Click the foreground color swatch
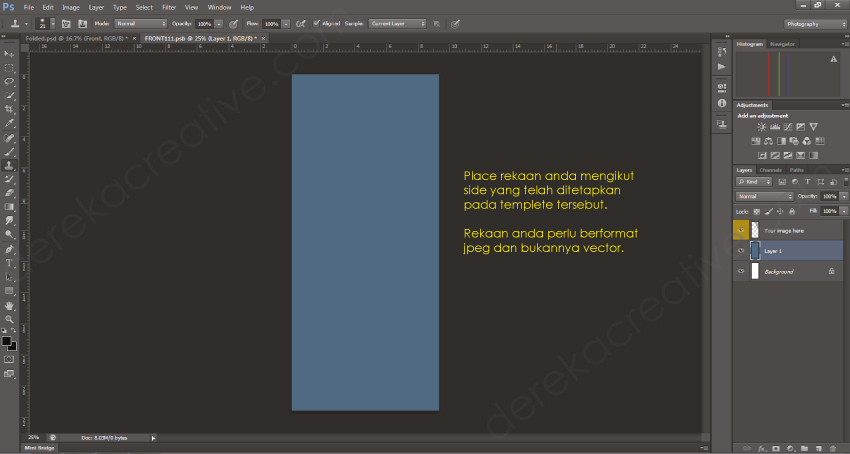Image resolution: width=850 pixels, height=454 pixels. [6, 341]
